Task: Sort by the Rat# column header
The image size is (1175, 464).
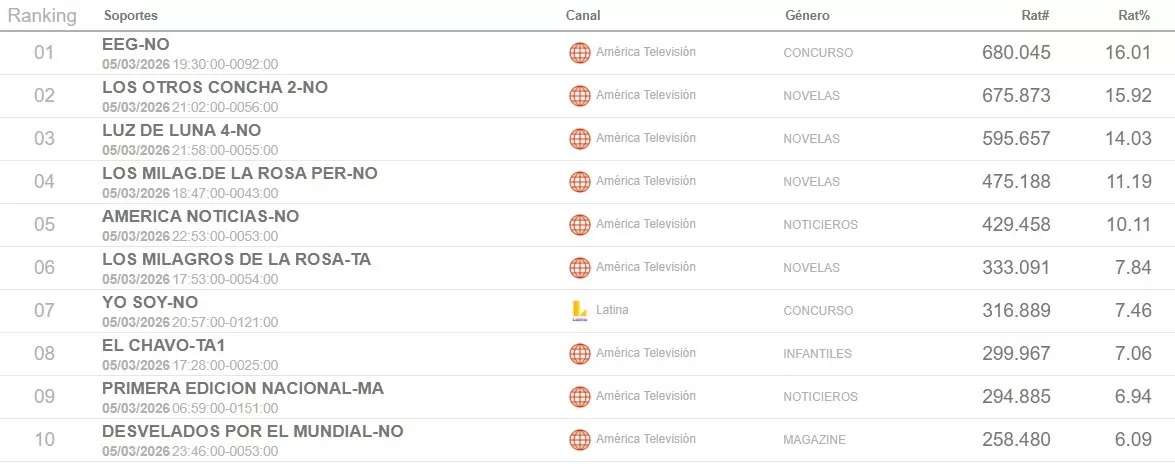Action: (x=1035, y=16)
